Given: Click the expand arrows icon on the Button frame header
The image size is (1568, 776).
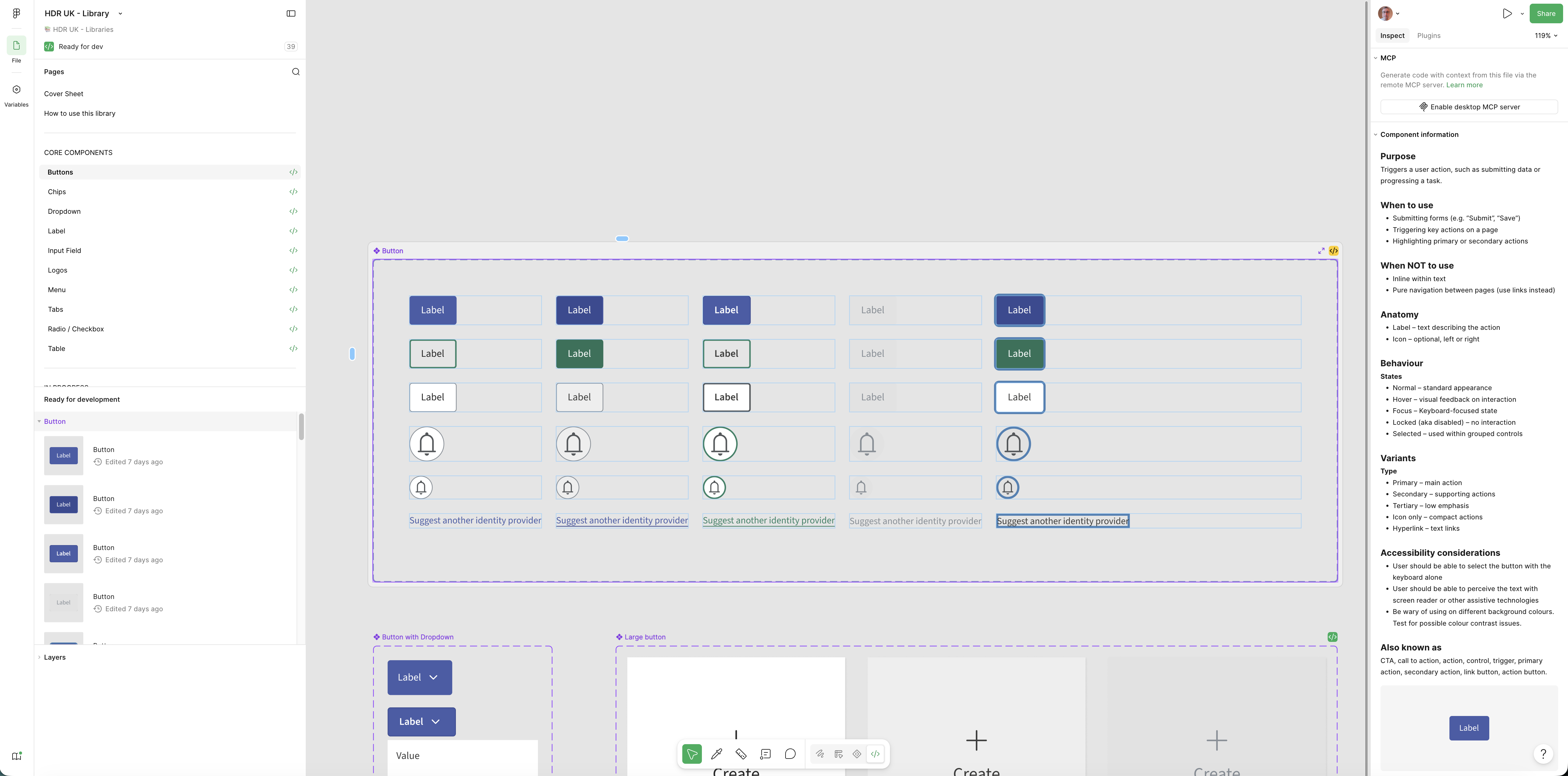Looking at the screenshot, I should pos(1321,251).
